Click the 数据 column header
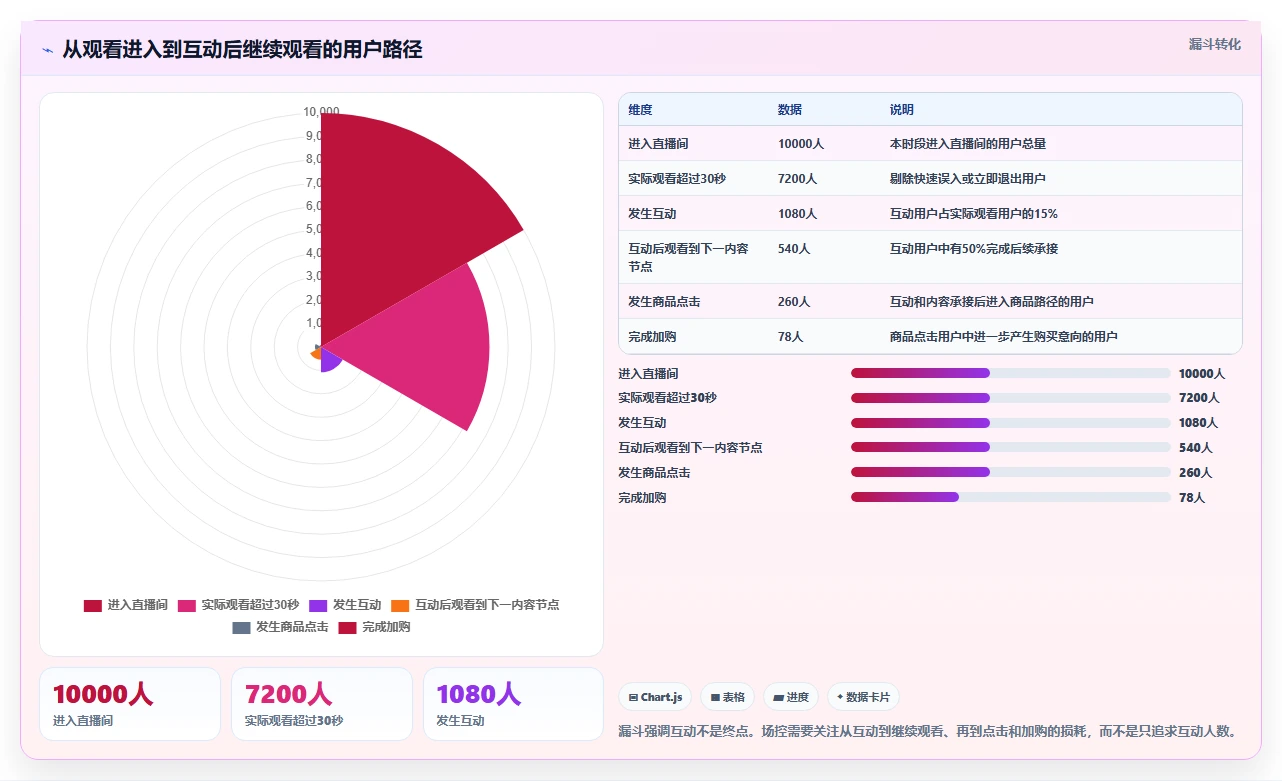1282x781 pixels. [790, 110]
